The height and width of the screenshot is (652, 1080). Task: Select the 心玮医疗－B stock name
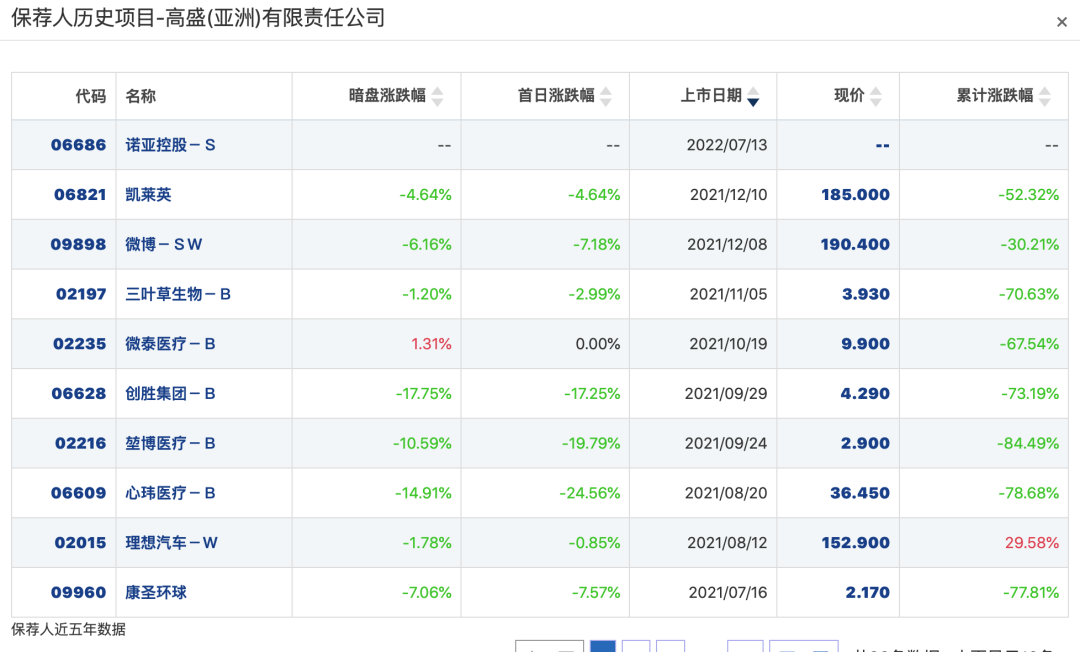pos(170,493)
